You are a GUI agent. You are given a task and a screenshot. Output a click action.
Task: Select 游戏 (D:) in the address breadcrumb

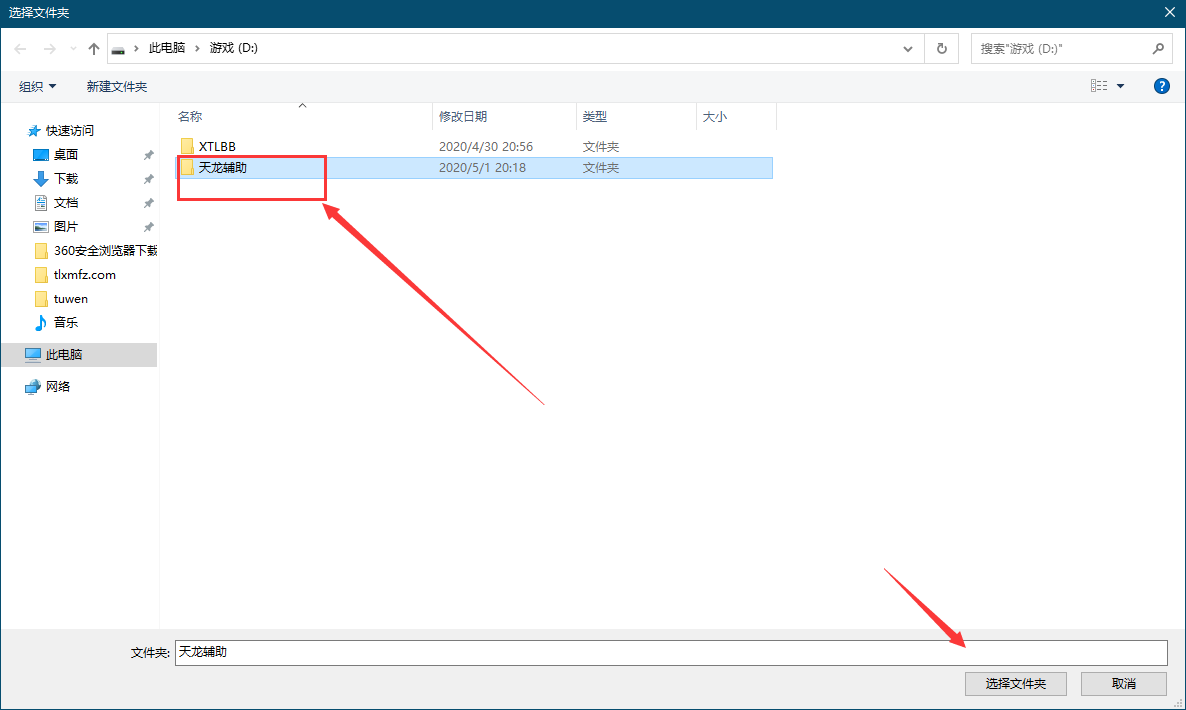tap(234, 48)
